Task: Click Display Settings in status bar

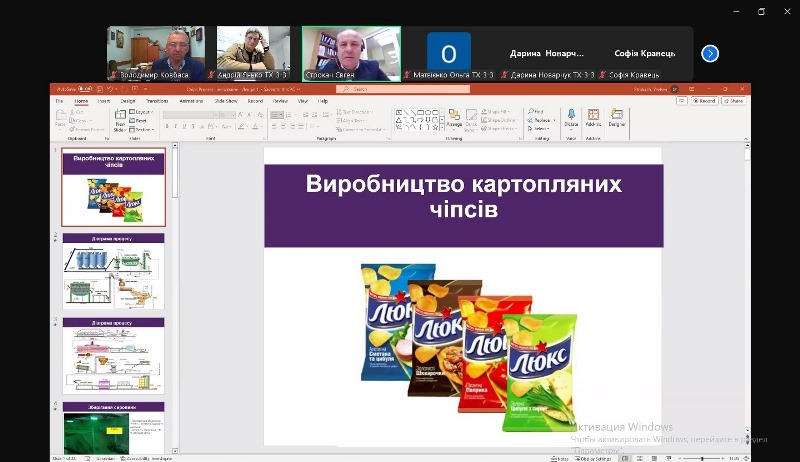Action: [x=592, y=458]
